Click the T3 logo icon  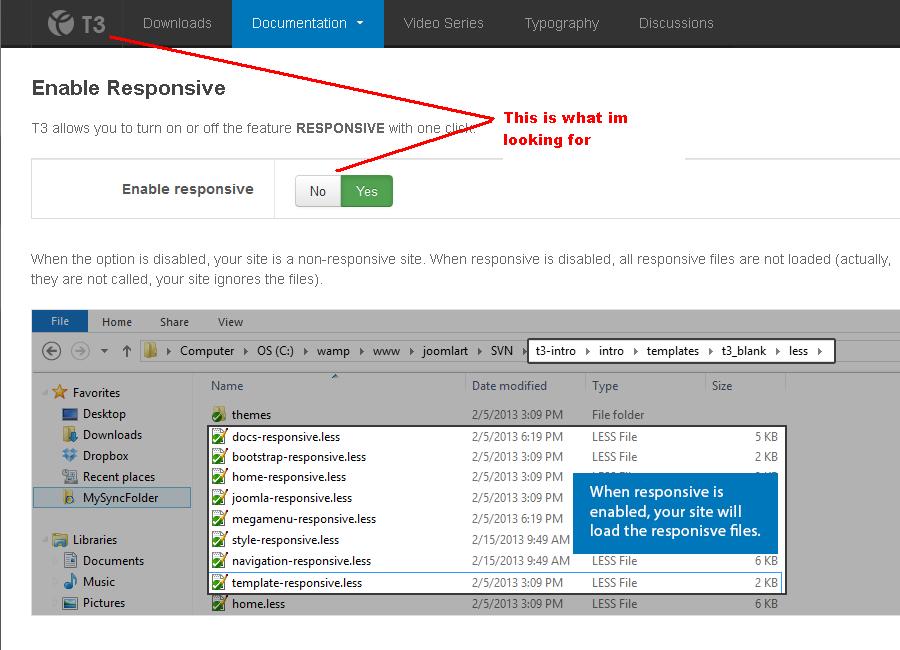(61, 24)
